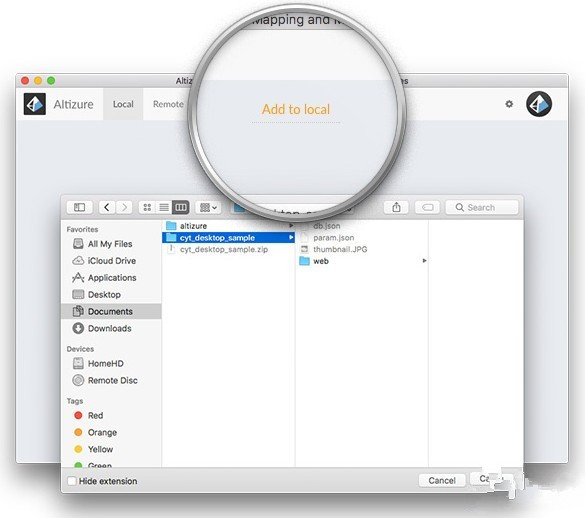Select All My Files in sidebar
The image size is (585, 518).
click(111, 244)
